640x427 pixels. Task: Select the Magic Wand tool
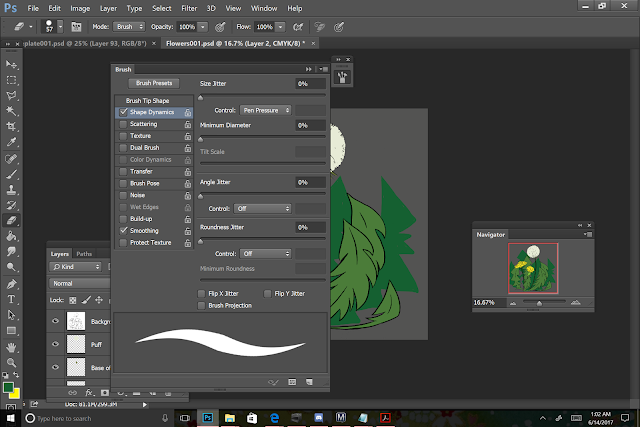click(11, 111)
